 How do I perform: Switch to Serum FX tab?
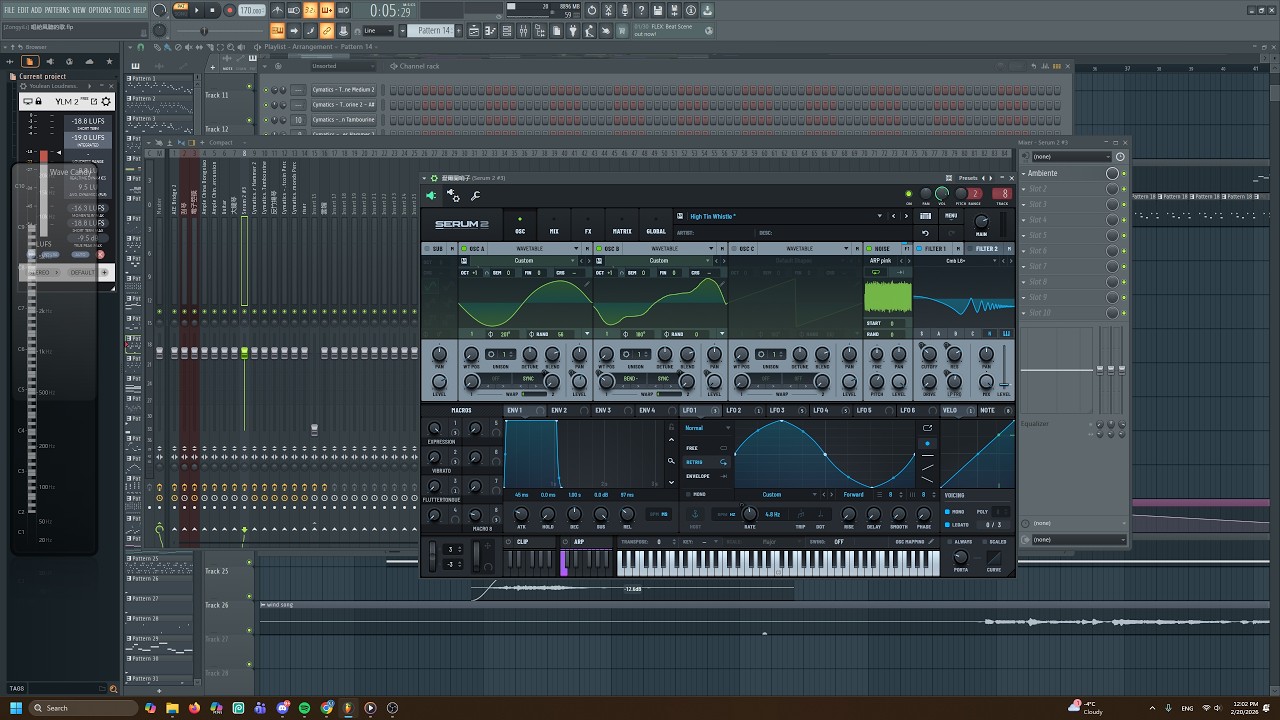588,225
